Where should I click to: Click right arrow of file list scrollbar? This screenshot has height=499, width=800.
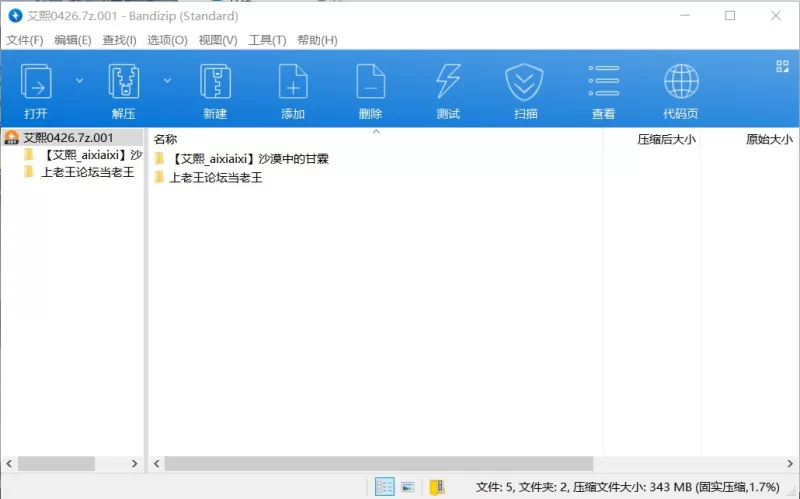[790, 463]
